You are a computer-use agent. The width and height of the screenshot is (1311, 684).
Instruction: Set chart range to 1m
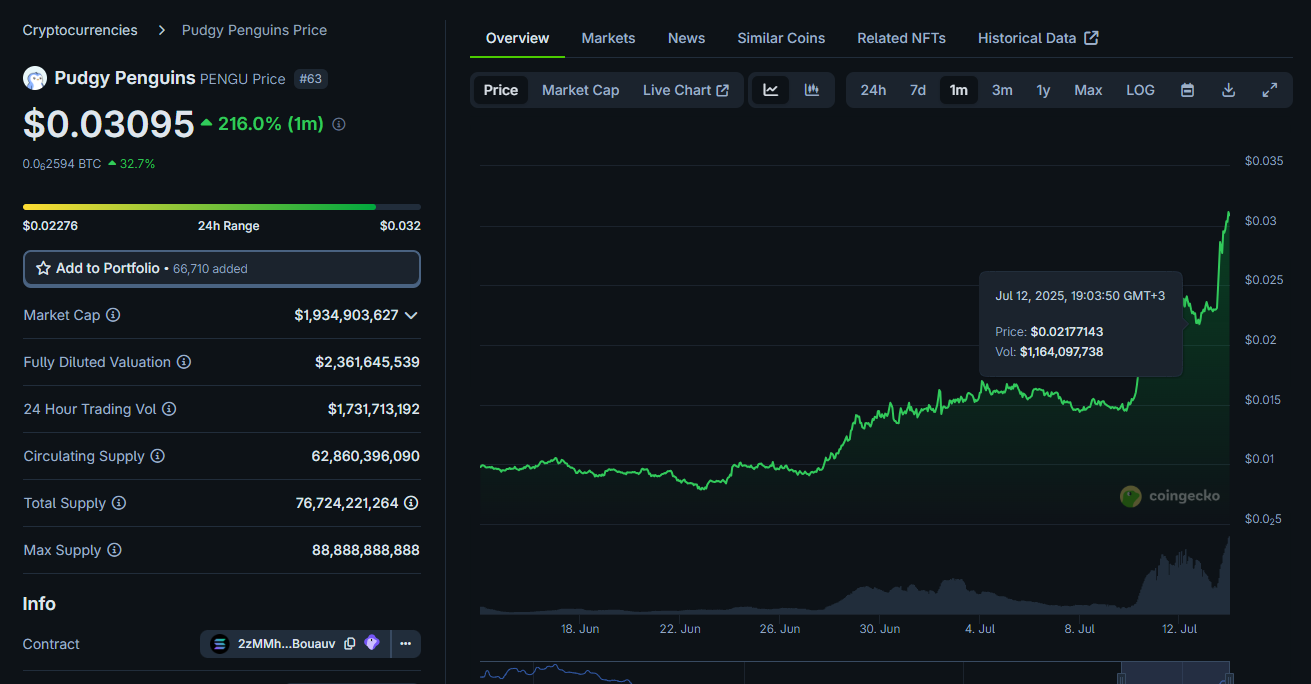[959, 90]
